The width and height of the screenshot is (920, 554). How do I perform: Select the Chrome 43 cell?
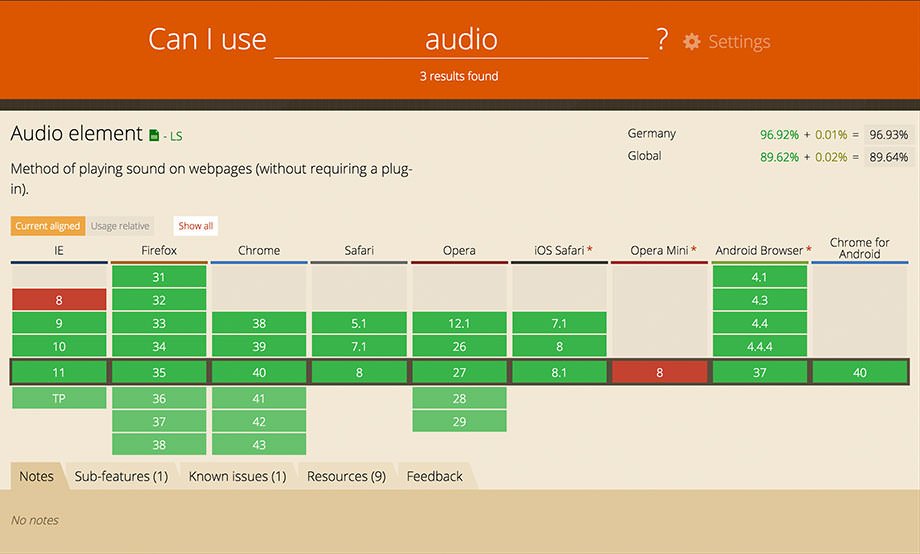(259, 444)
